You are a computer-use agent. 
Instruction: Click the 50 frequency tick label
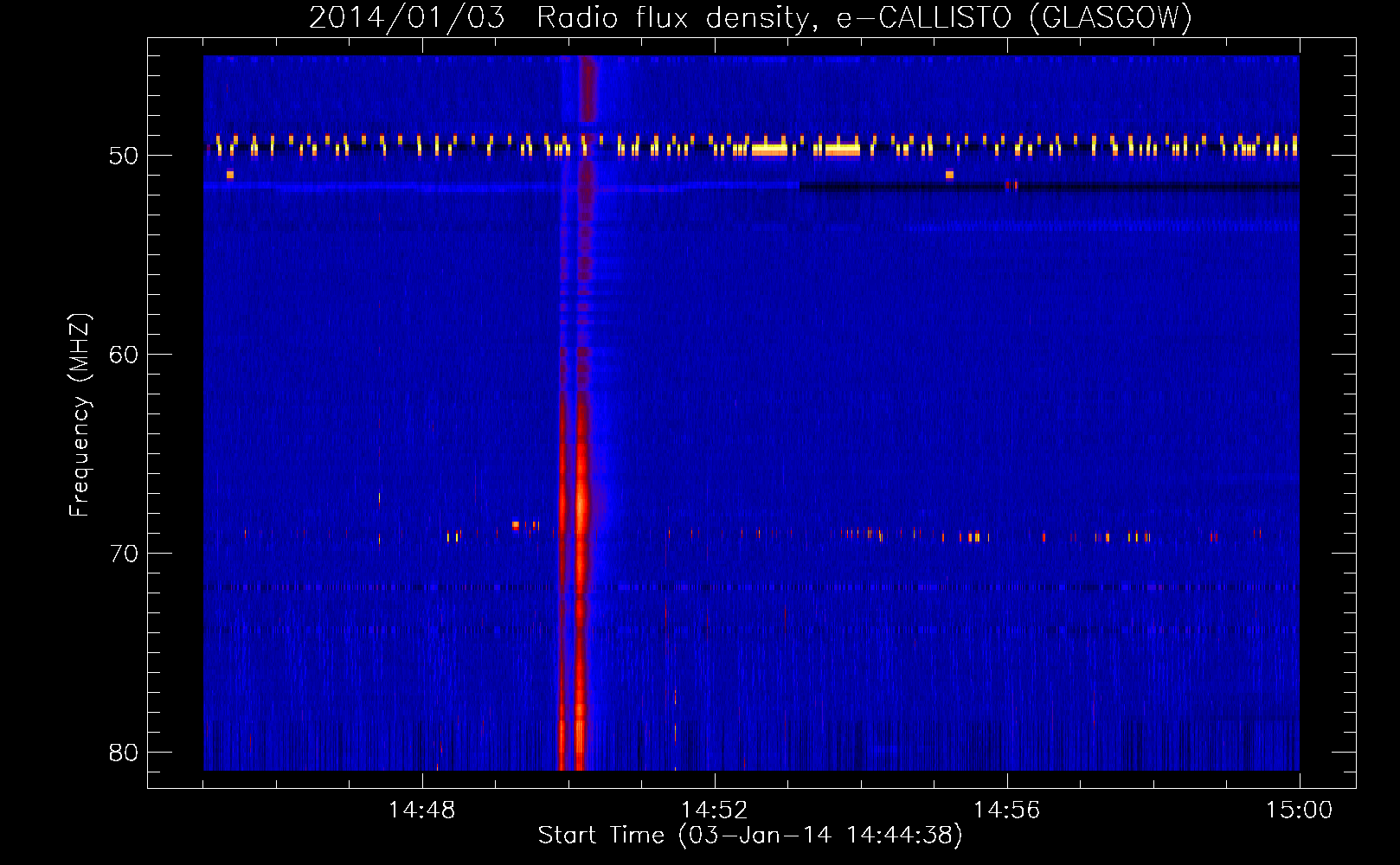(x=124, y=156)
